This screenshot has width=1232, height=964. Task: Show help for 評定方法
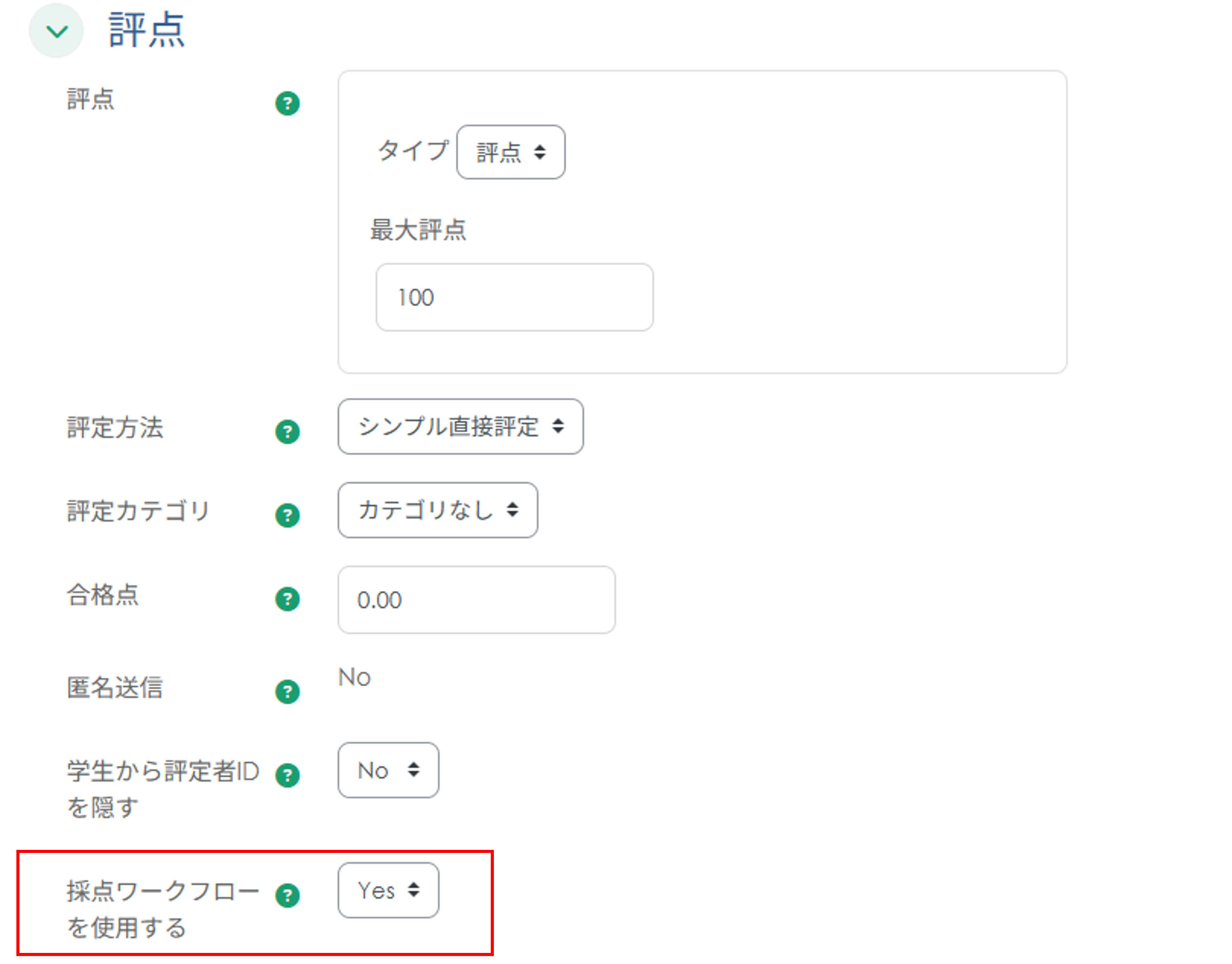287,432
